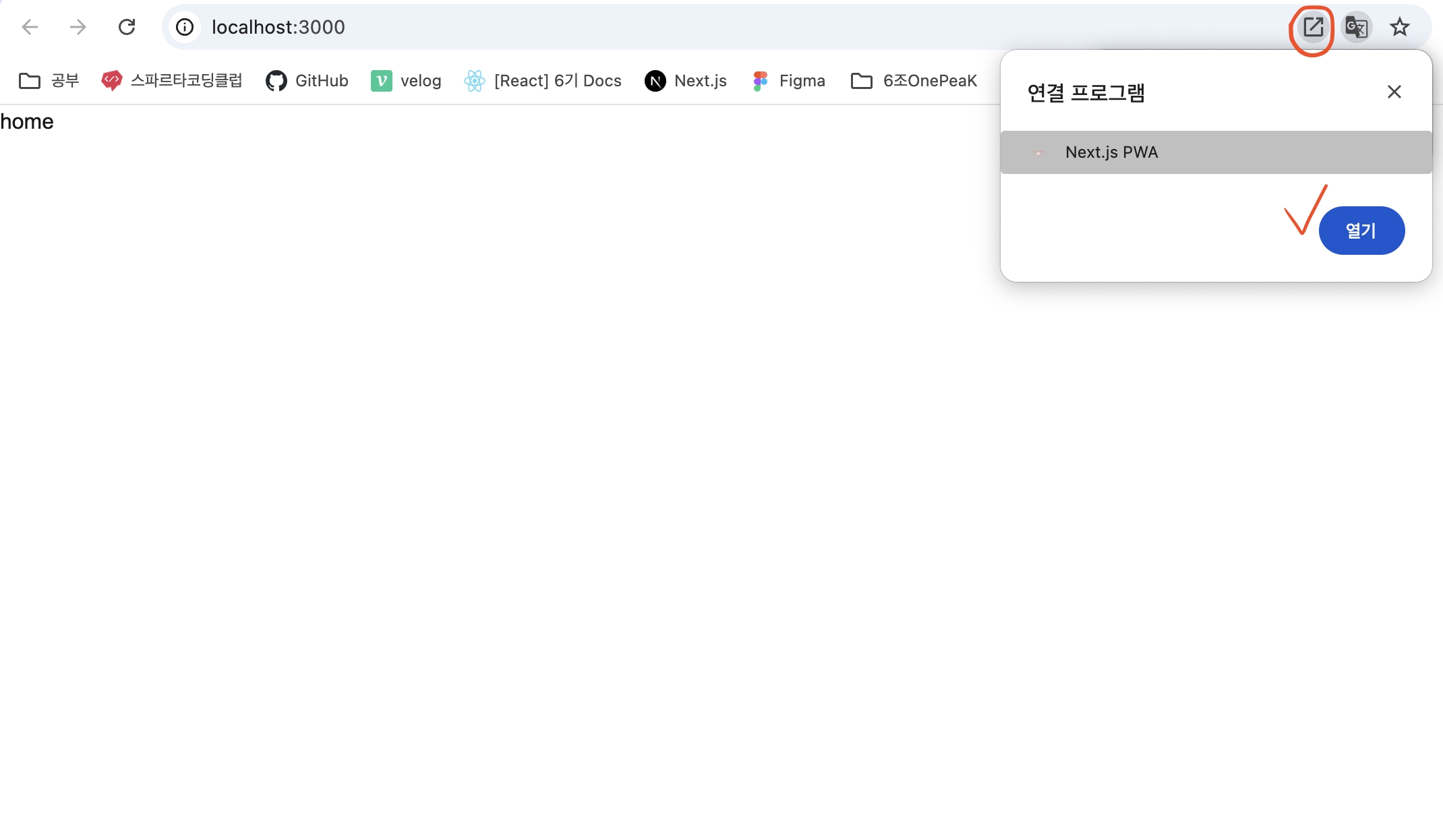Open the 6조OnePeaK bookmarks folder
Image resolution: width=1443 pixels, height=840 pixels.
coord(914,81)
